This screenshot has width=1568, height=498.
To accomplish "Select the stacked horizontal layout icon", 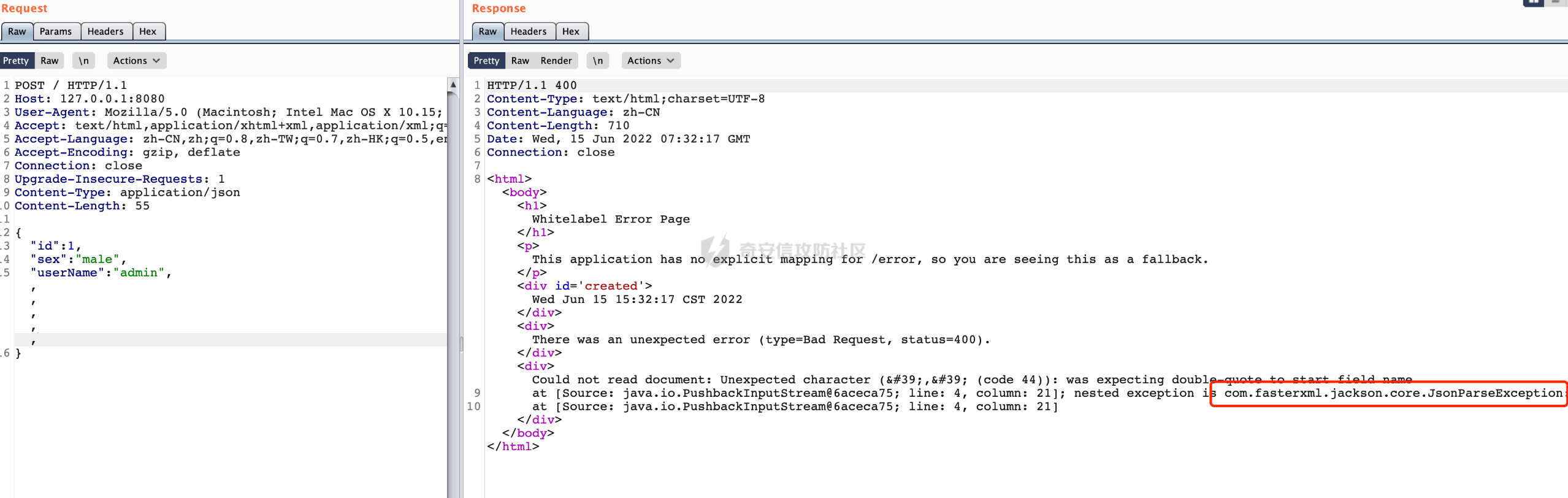I will [x=1556, y=2].
